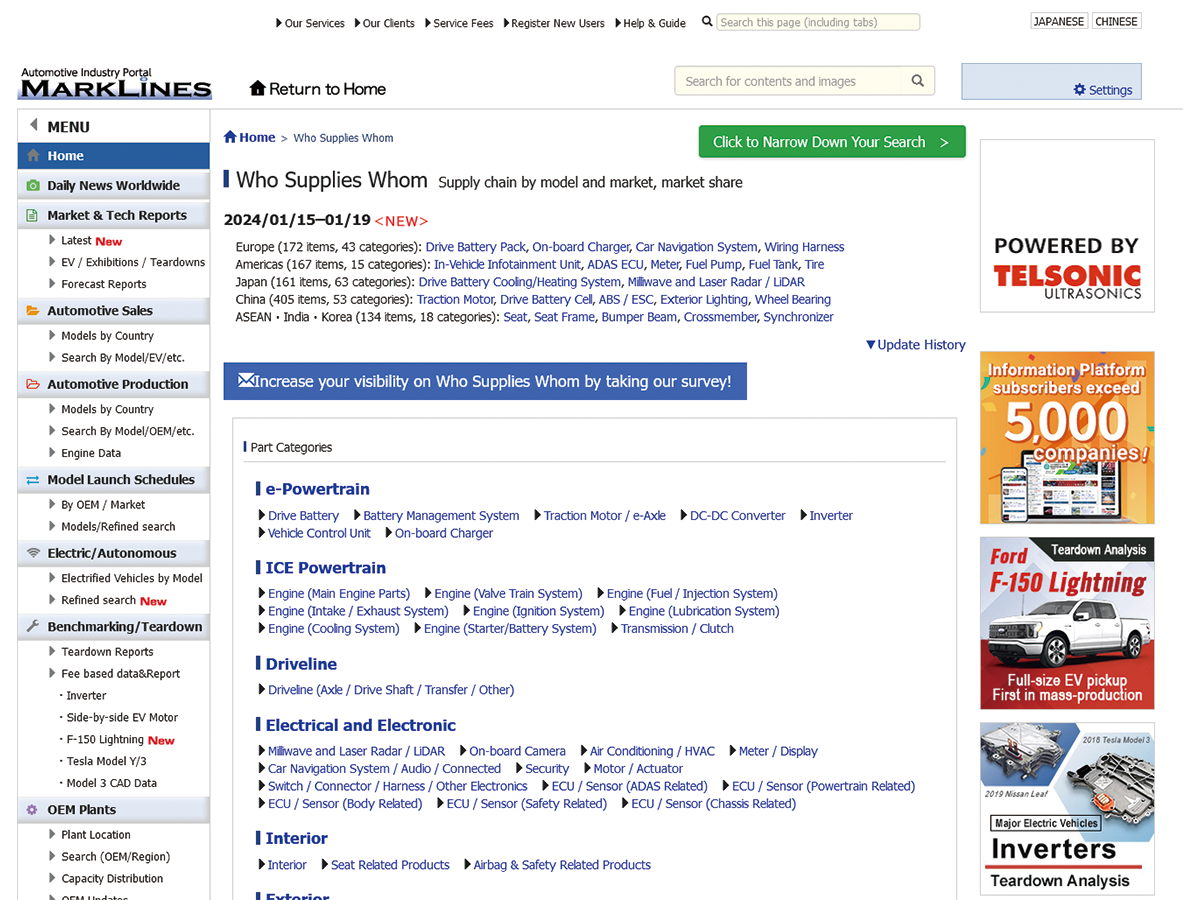Click to Narrow Down Your Search button
1200x900 pixels.
point(832,142)
